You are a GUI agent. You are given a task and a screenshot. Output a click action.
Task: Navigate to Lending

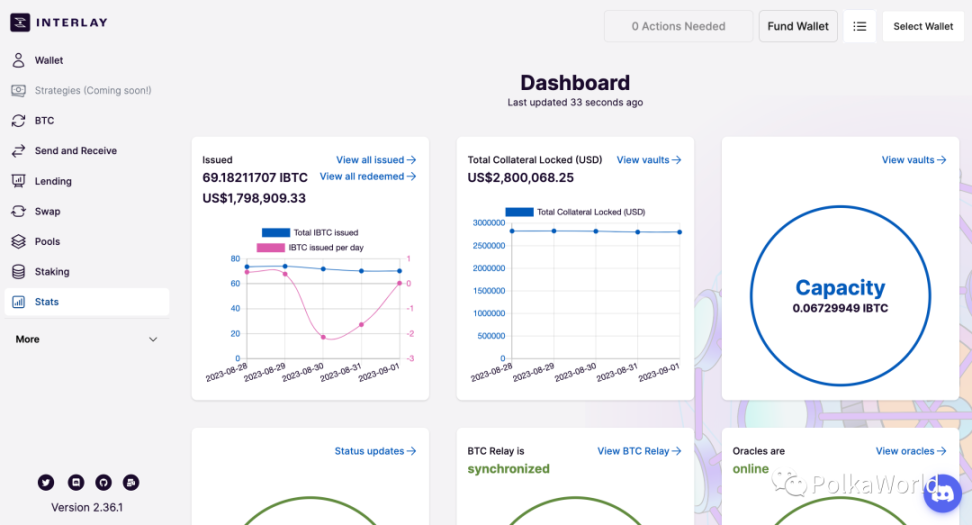[87, 181]
